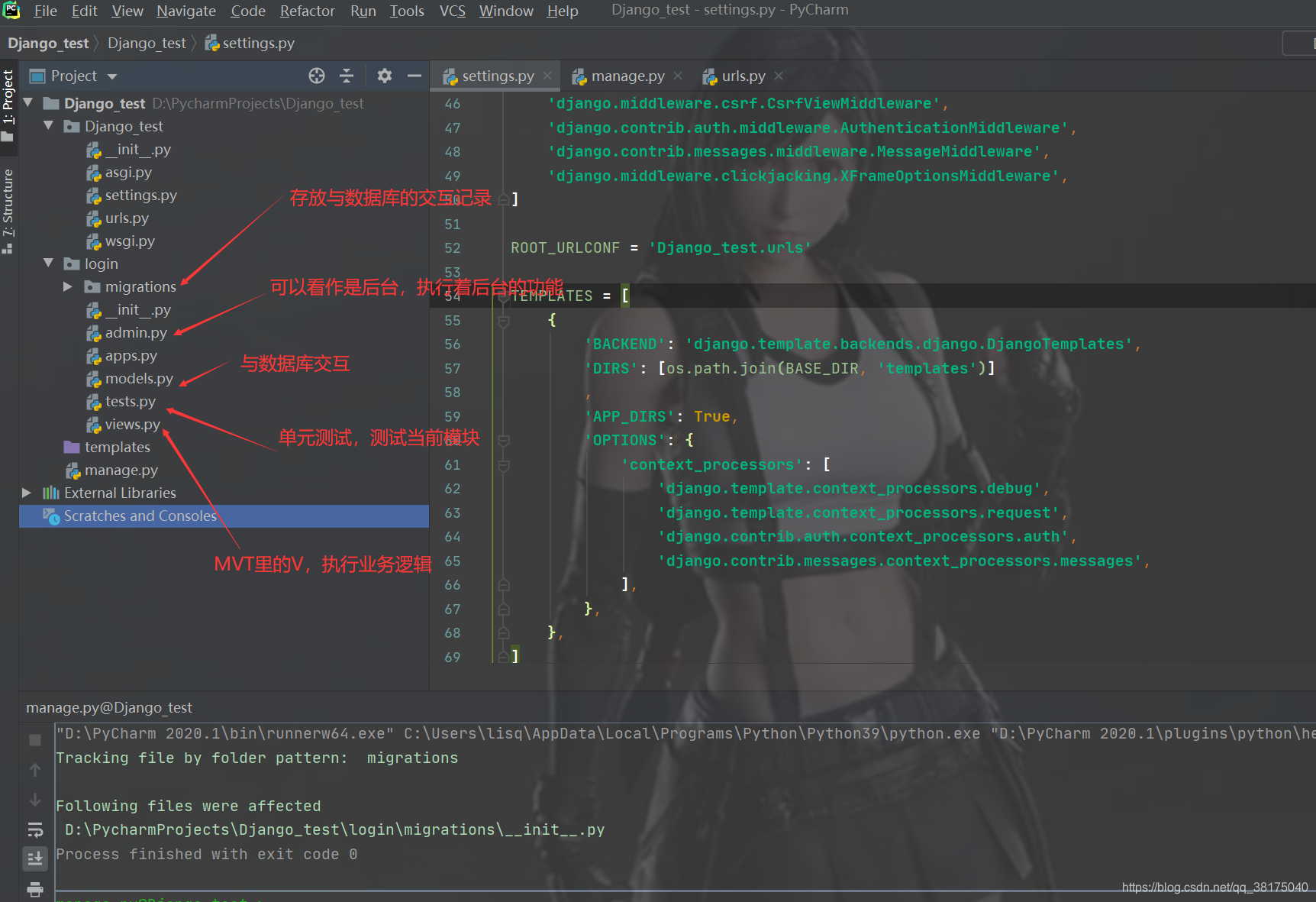Collapse the login folder

49,263
